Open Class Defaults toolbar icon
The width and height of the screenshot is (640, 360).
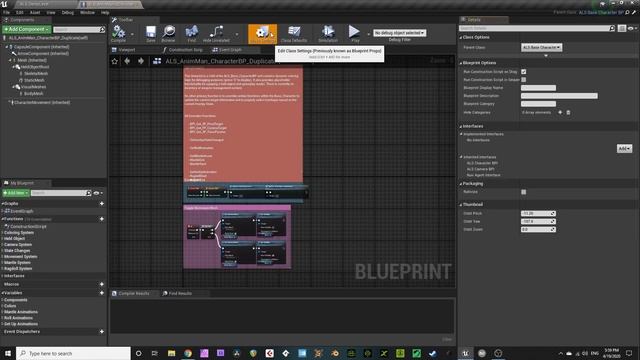[294, 33]
